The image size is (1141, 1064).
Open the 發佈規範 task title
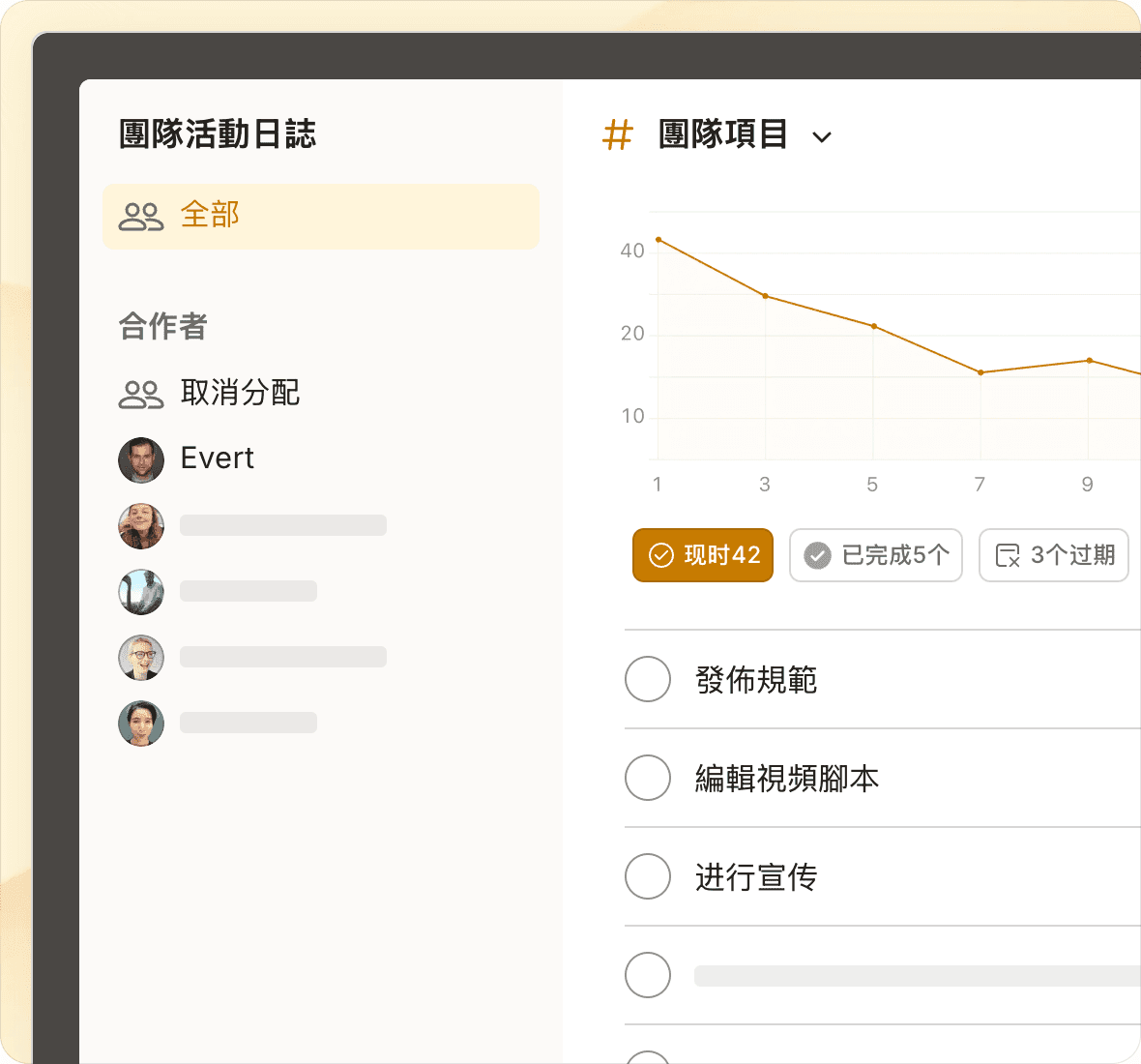(756, 680)
